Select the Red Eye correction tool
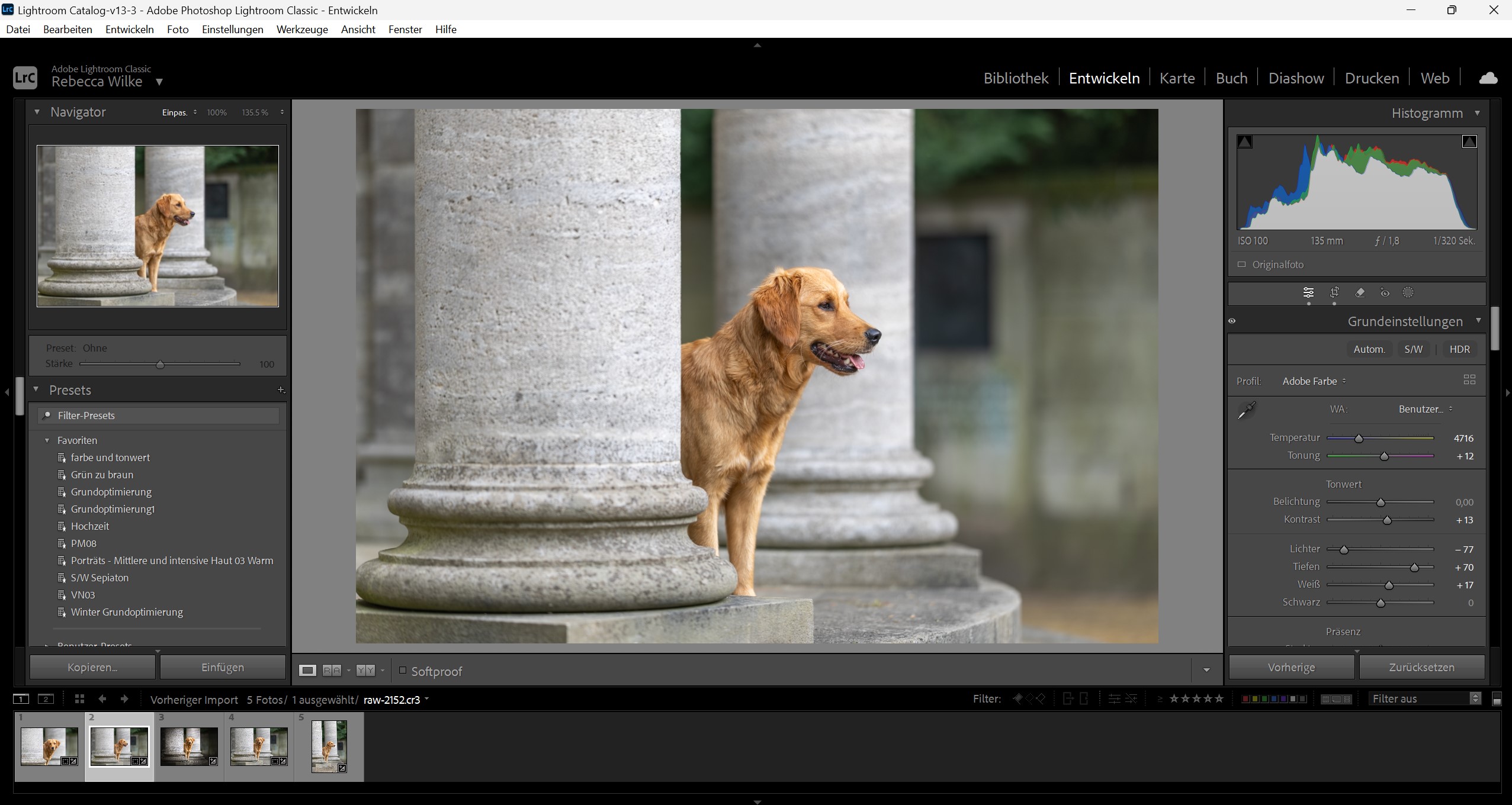 1385,292
